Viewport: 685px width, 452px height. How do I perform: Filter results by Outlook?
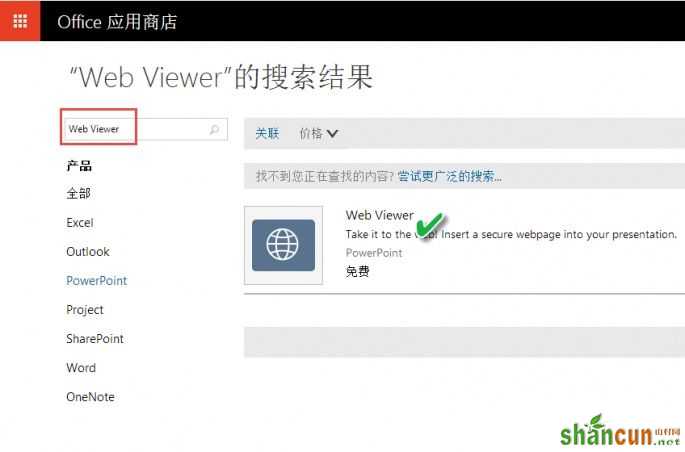[88, 252]
